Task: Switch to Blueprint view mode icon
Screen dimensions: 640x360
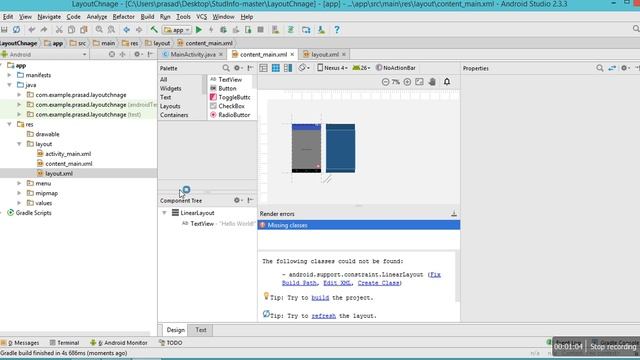Action: [x=276, y=68]
